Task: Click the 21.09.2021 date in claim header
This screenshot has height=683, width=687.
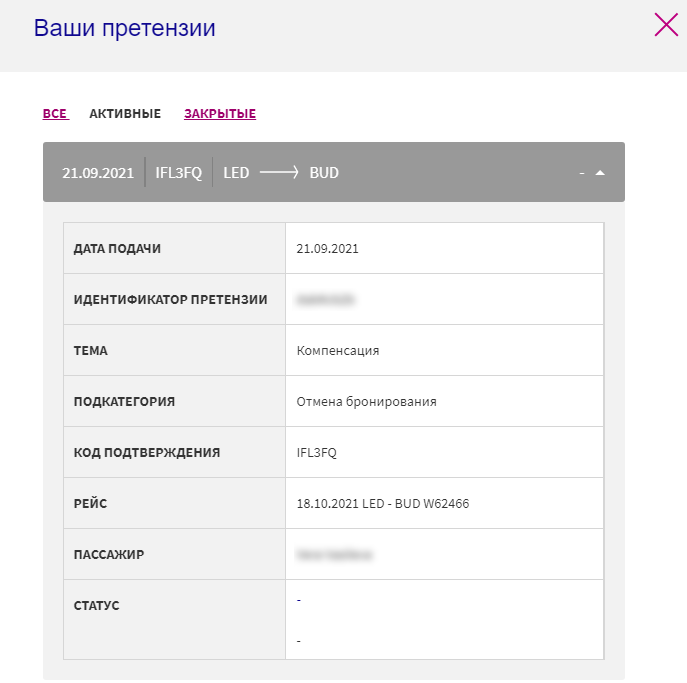Action: click(98, 173)
